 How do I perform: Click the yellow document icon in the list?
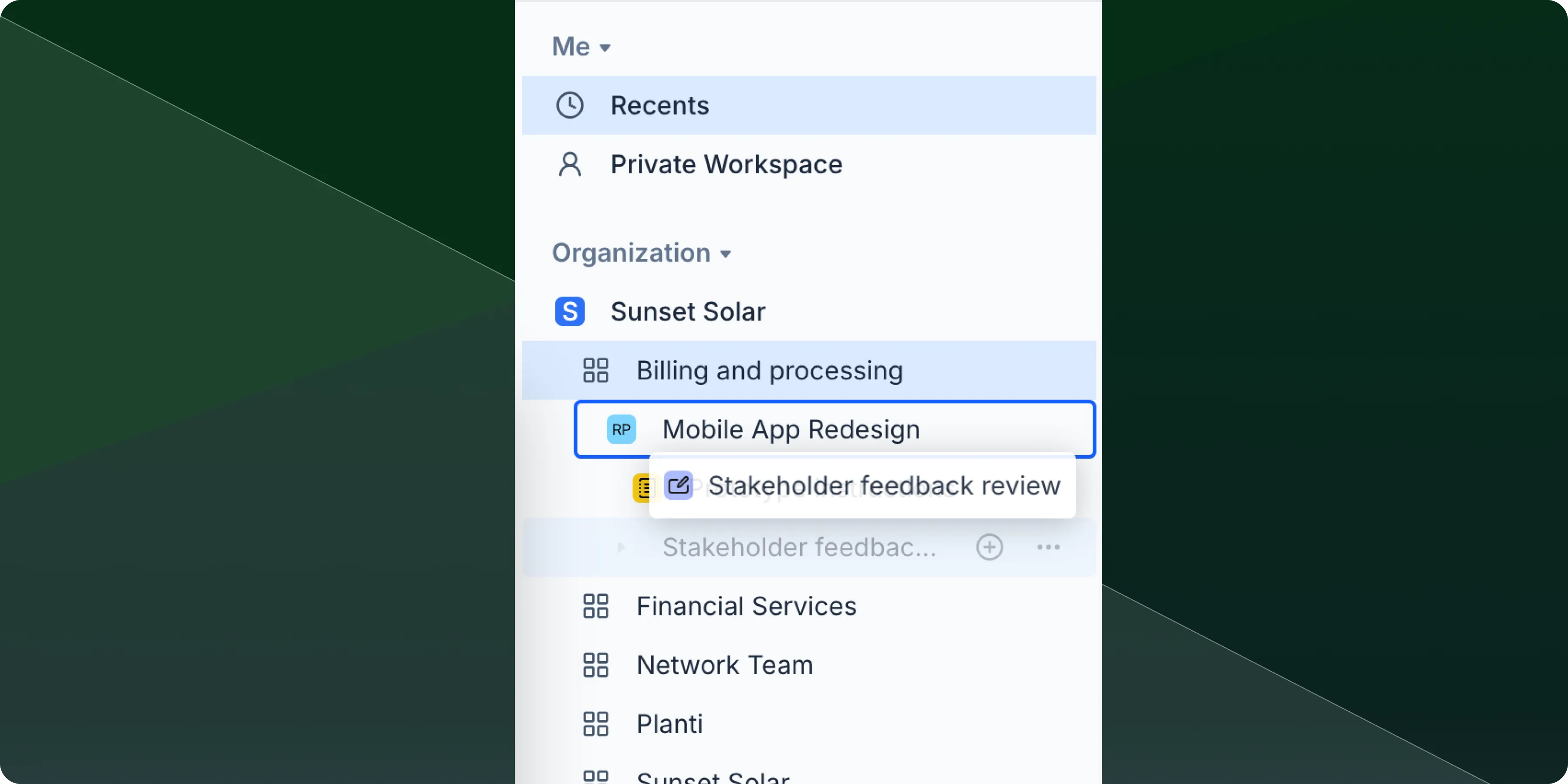coord(644,487)
